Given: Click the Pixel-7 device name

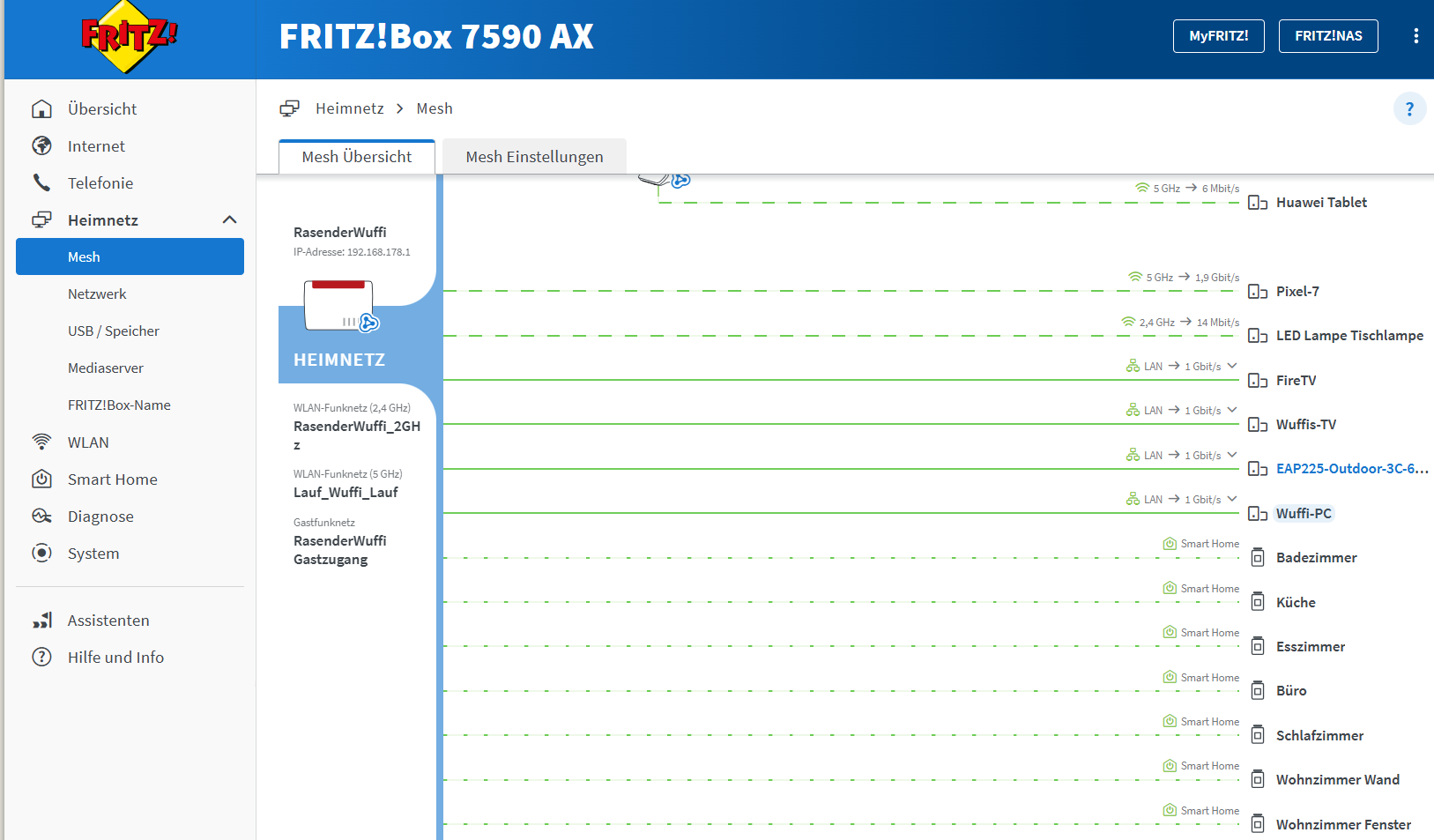Looking at the screenshot, I should tap(1297, 291).
